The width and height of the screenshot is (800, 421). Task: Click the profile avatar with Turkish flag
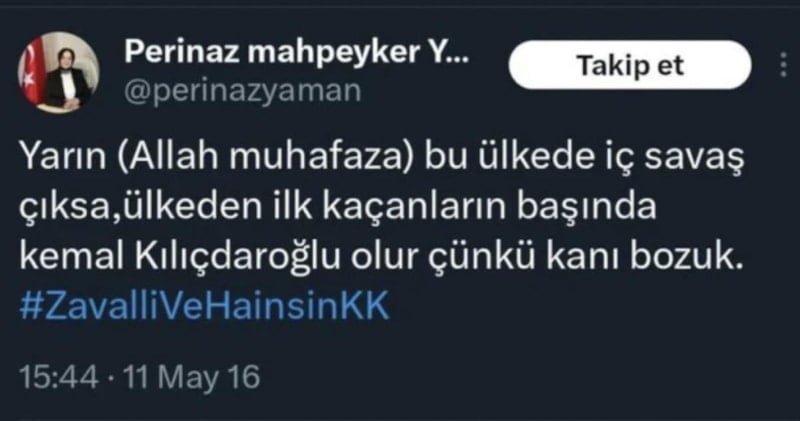click(x=59, y=72)
